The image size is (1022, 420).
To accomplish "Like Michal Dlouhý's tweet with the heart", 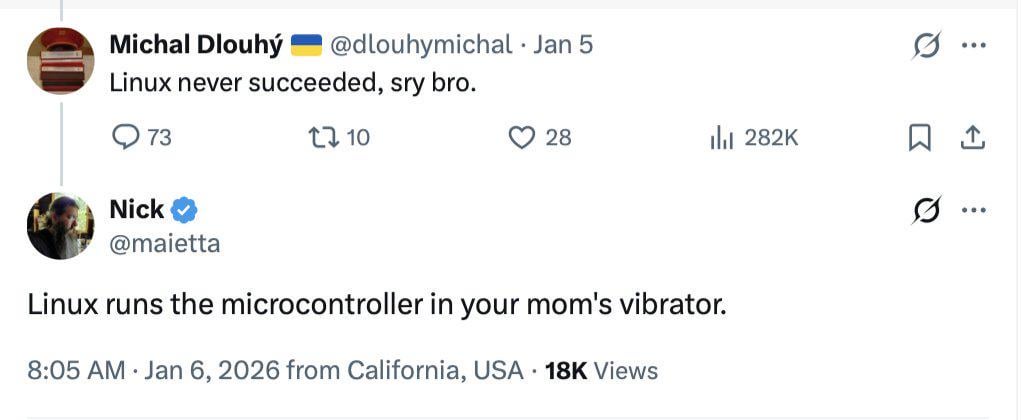I will 523,138.
